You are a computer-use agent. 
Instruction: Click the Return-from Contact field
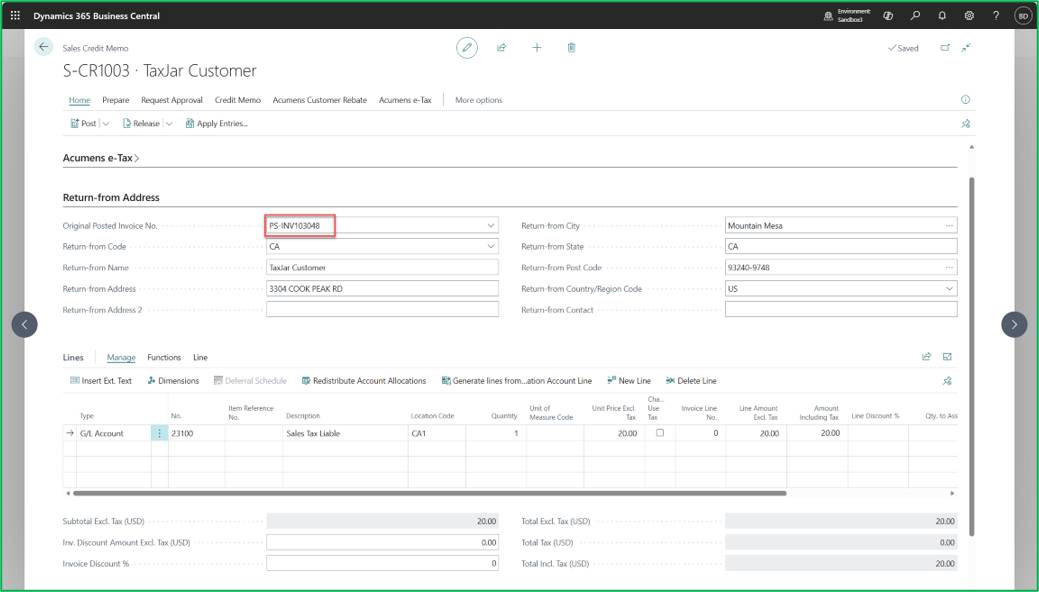[x=841, y=310]
